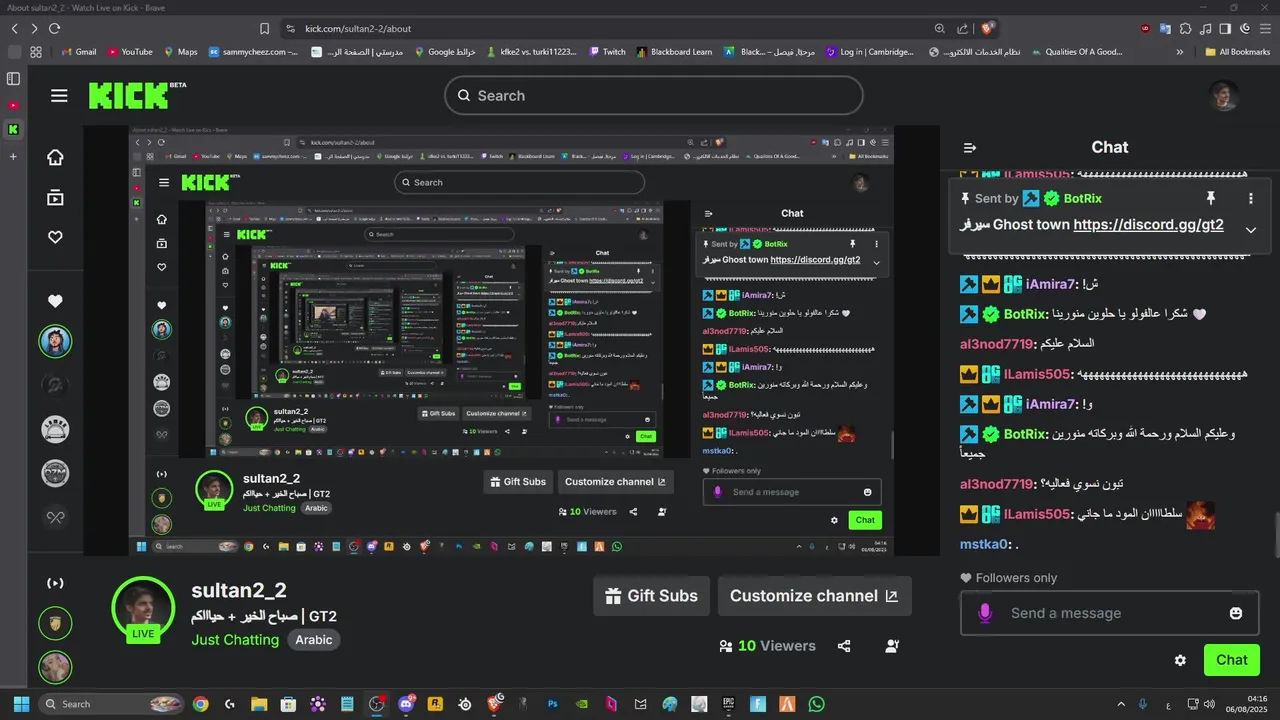Image resolution: width=1280 pixels, height=720 pixels.
Task: Toggle Brave vertical tabs sidebar panel icon
Action: pos(13,79)
